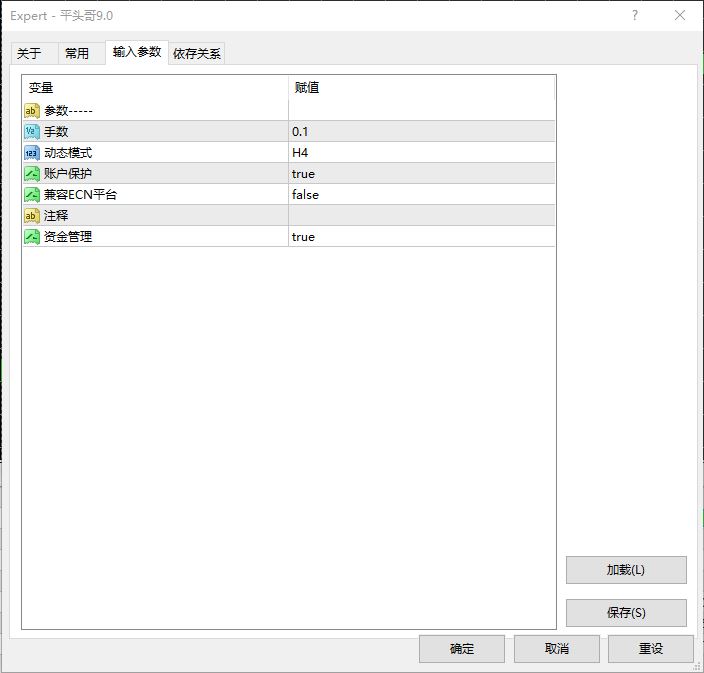The width and height of the screenshot is (704, 673).
Task: Open the 依存关系 tab
Action: pyautogui.click(x=197, y=54)
